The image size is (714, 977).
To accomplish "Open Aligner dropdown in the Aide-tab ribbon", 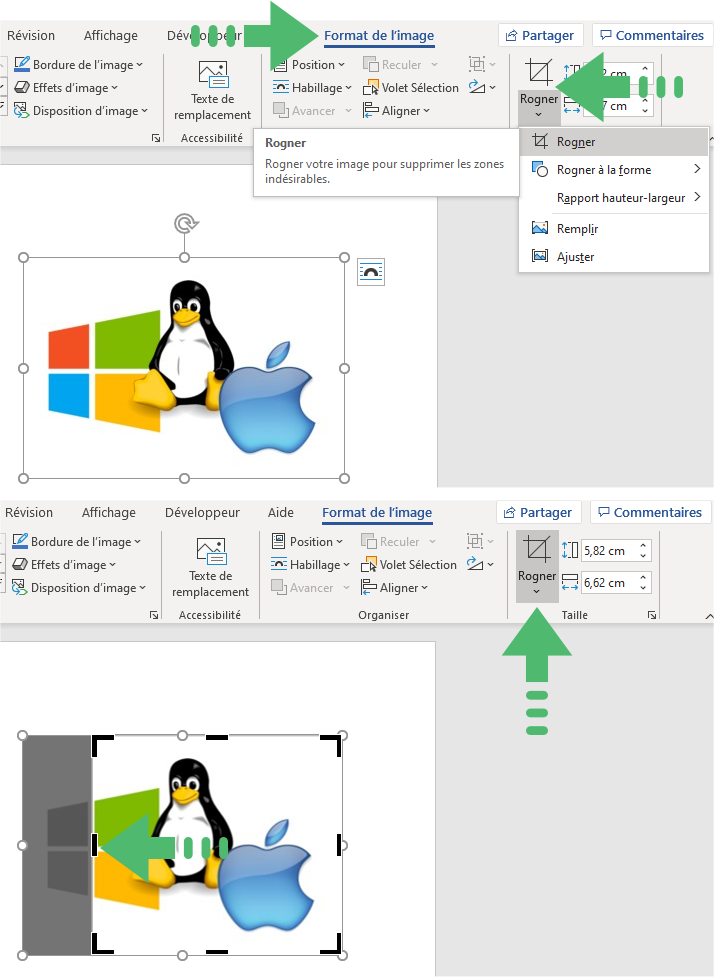I will [395, 588].
